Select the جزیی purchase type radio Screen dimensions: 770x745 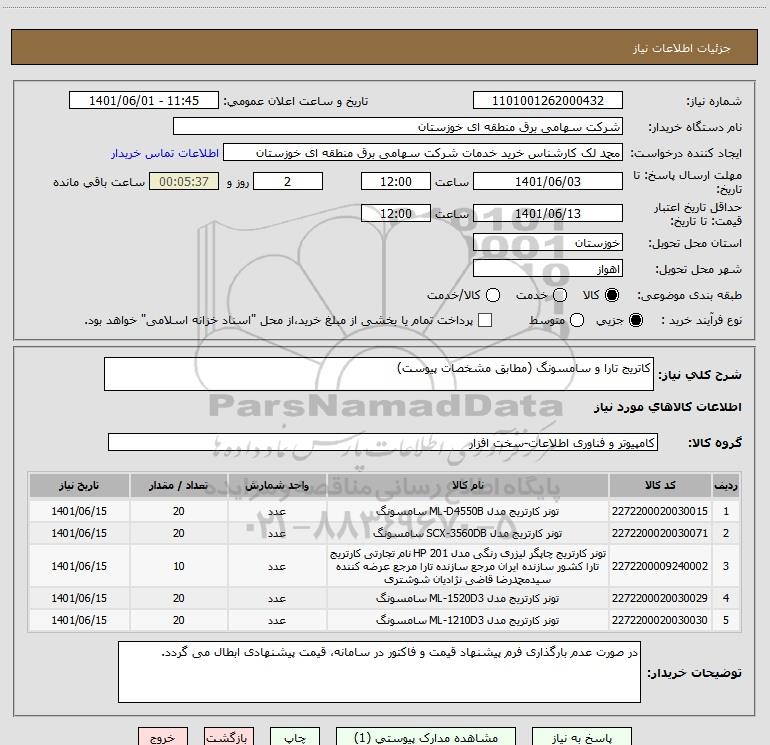(636, 320)
